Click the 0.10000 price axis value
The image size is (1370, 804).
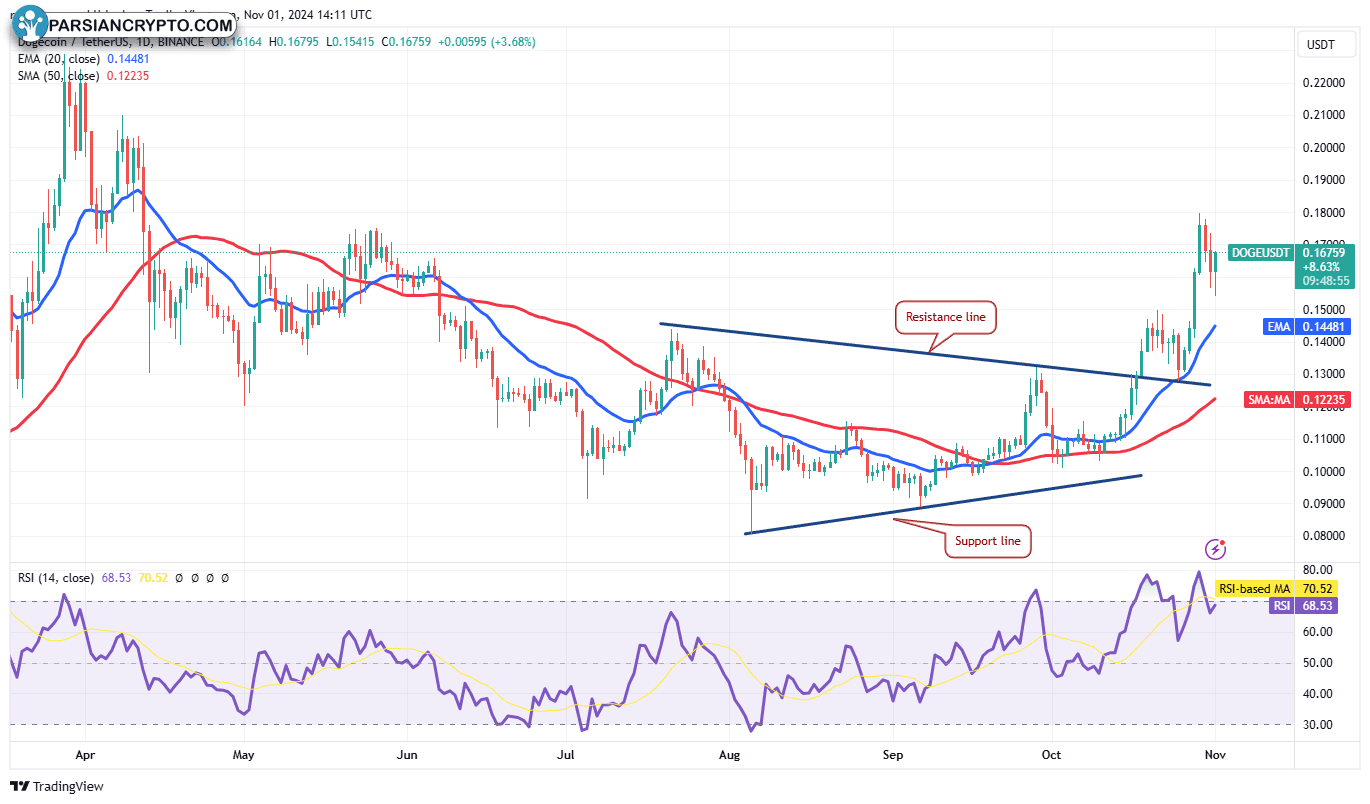click(1324, 471)
